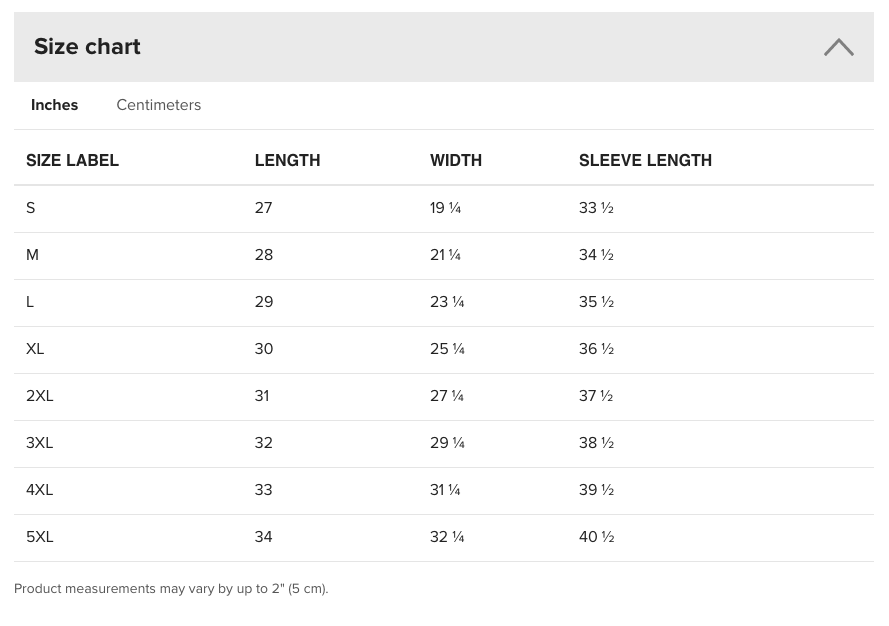Click the SLEEVE LENGTH column header

pyautogui.click(x=645, y=160)
